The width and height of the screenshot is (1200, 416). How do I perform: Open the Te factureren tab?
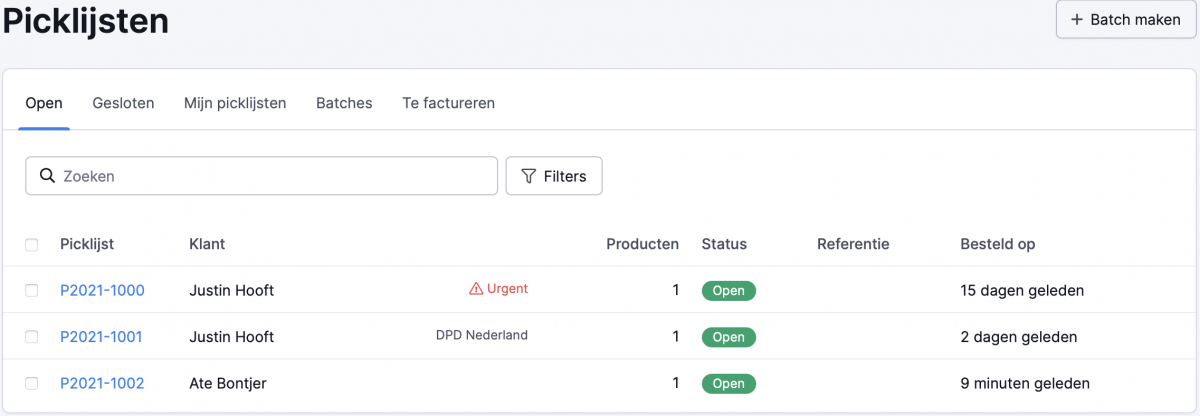click(x=448, y=103)
